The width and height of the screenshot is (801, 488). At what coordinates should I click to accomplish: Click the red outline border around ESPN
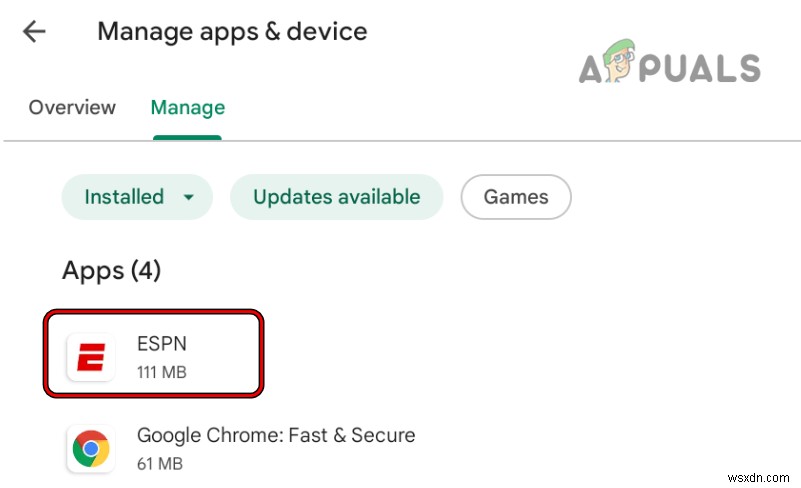[x=262, y=353]
